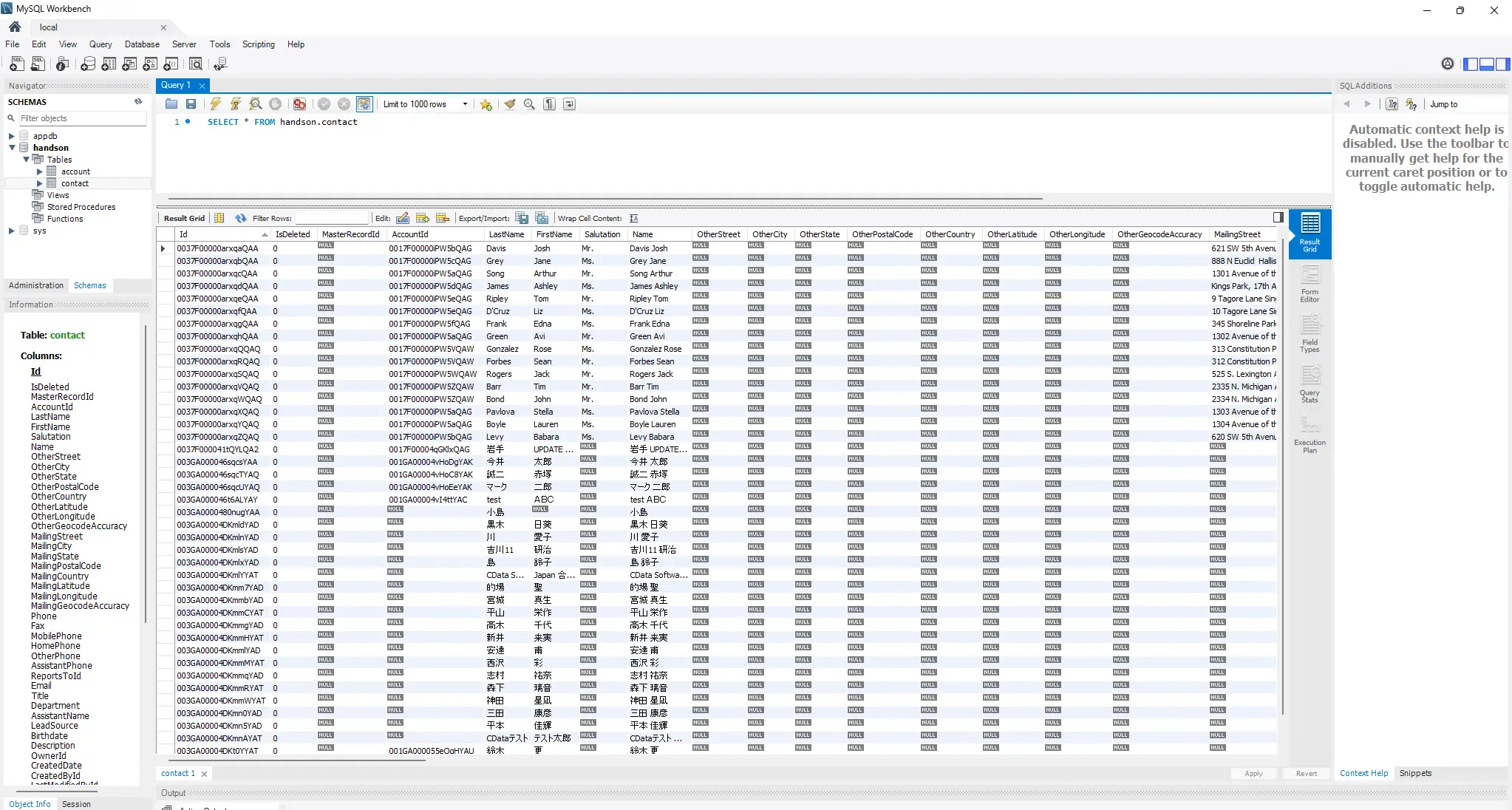Refresh the result grid data
This screenshot has width=1512, height=810.
tap(241, 218)
